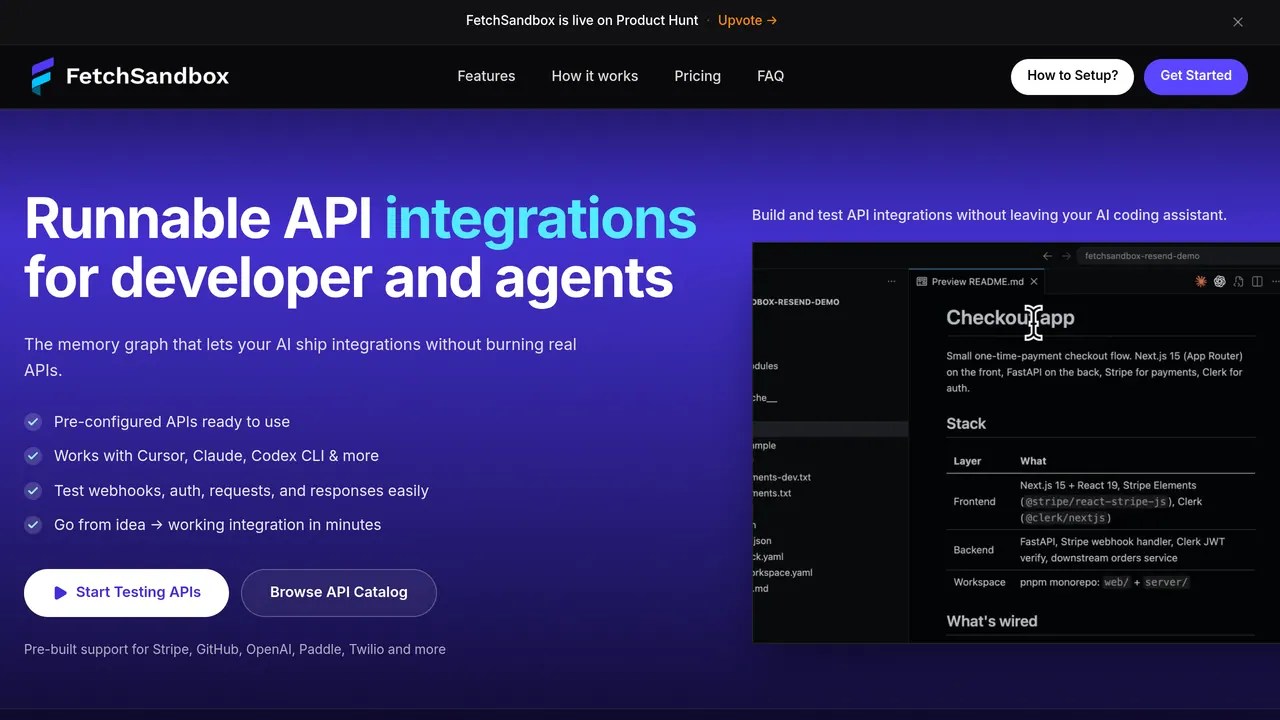The width and height of the screenshot is (1280, 720).
Task: Click the FetchSandbox brand name text
Action: tap(147, 76)
